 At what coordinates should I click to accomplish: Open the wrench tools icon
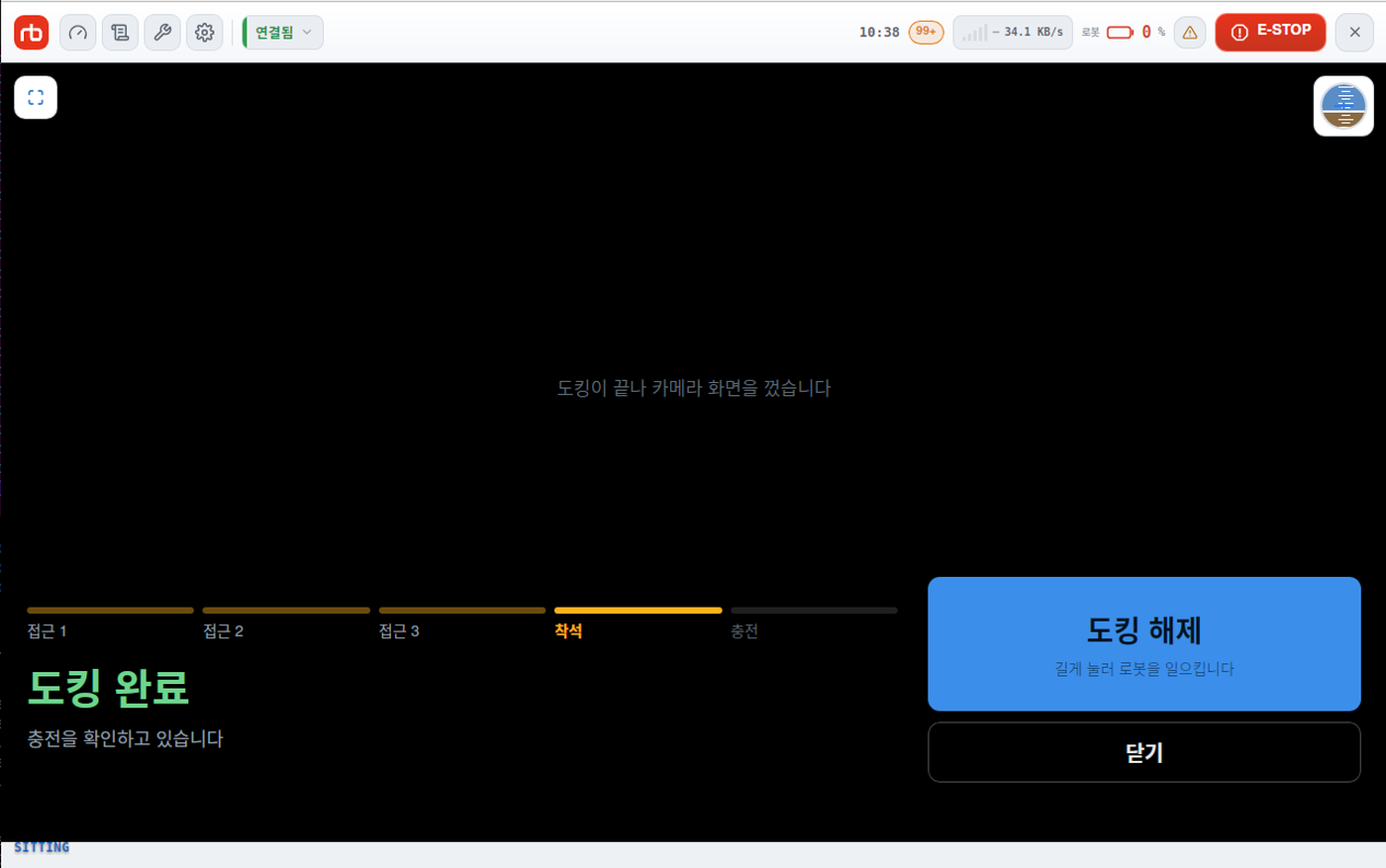(162, 33)
